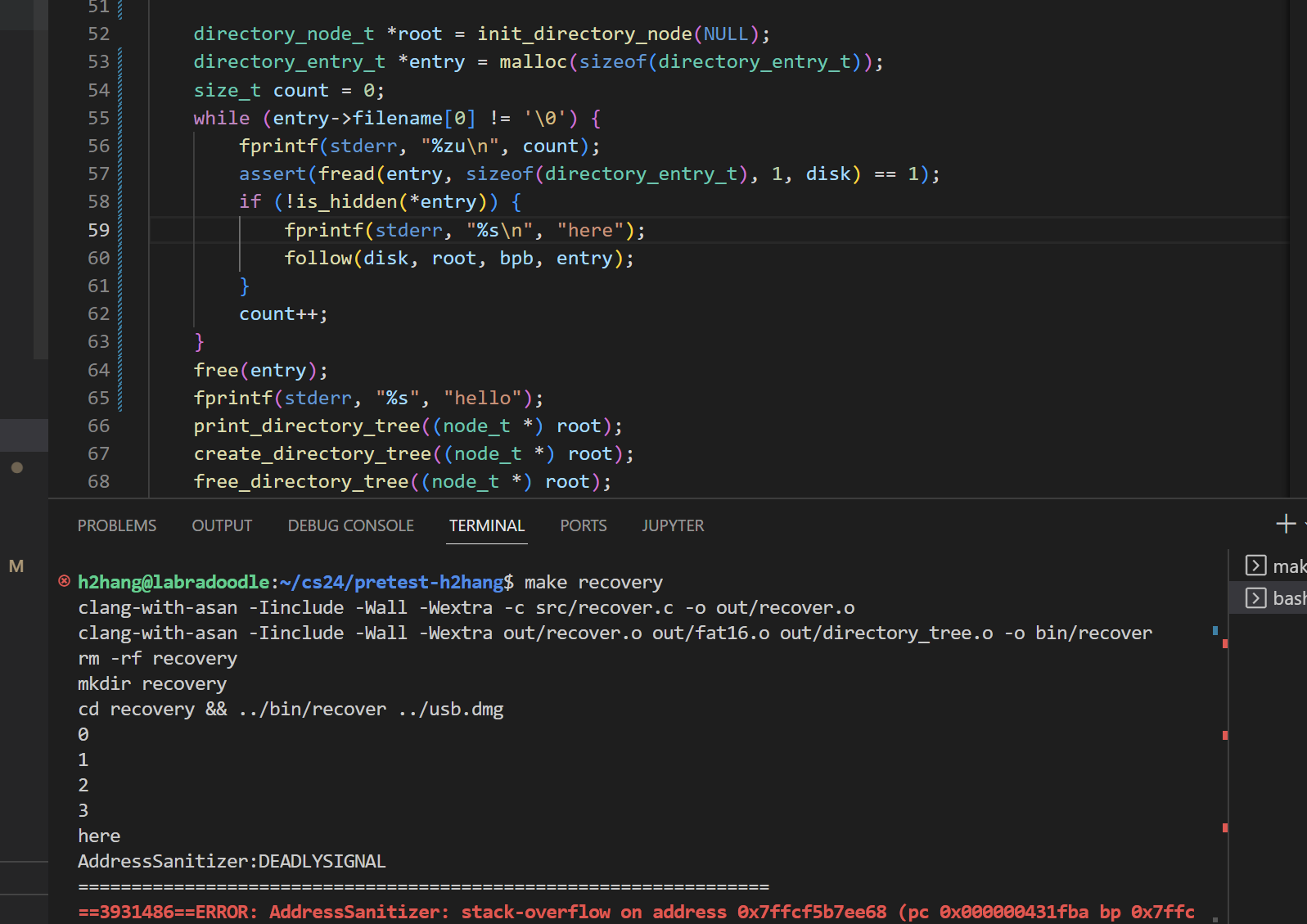Switch to the JUPYTER tab

[673, 525]
